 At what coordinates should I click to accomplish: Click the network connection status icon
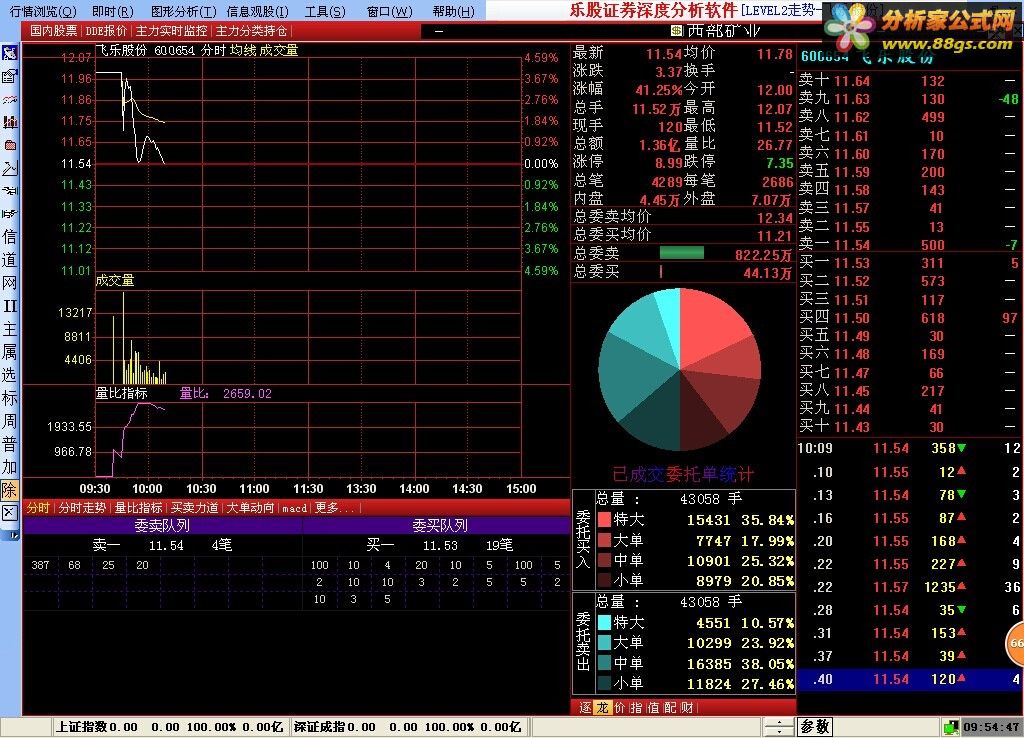coord(951,726)
